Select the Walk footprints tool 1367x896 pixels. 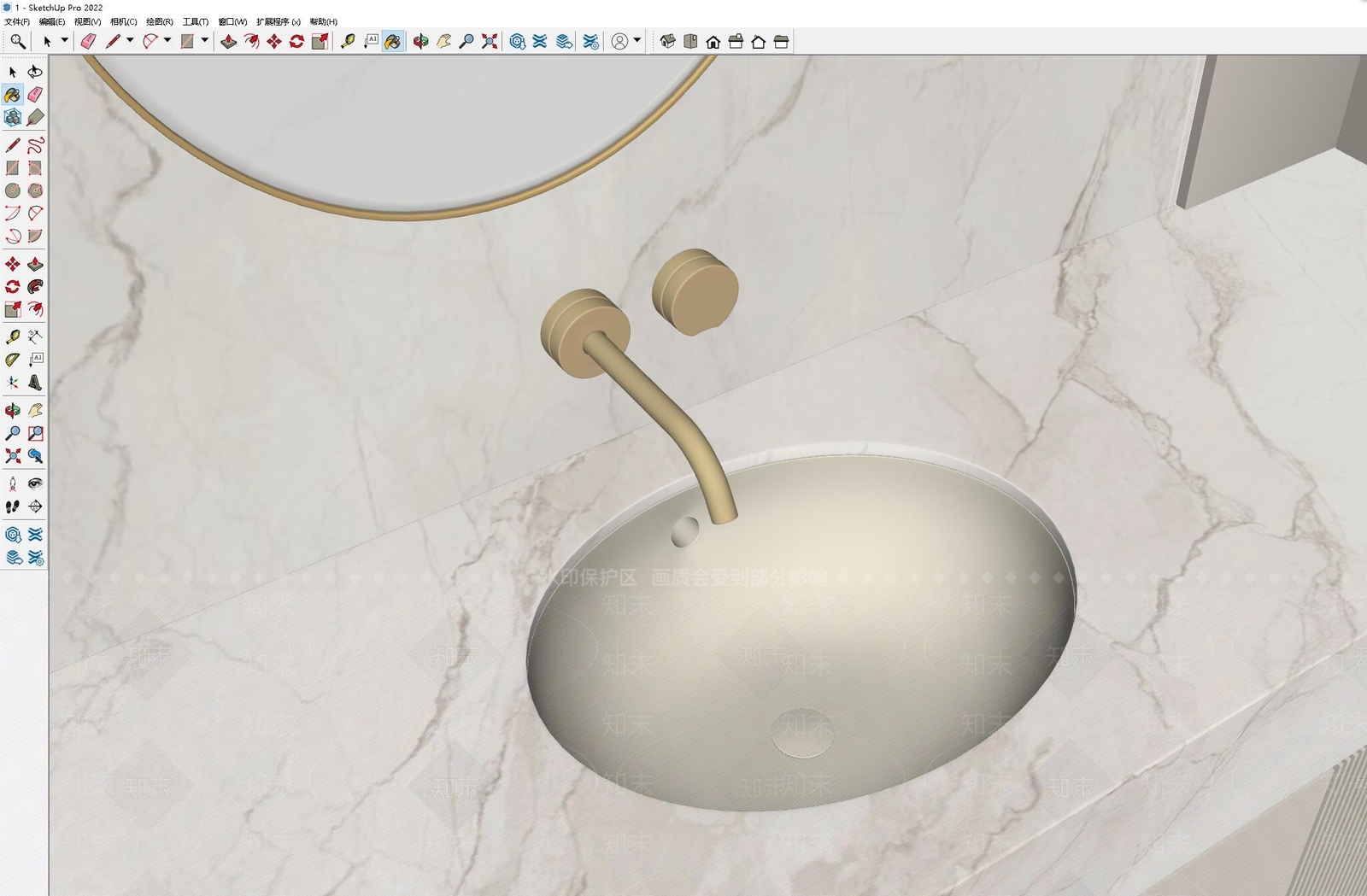(13, 507)
